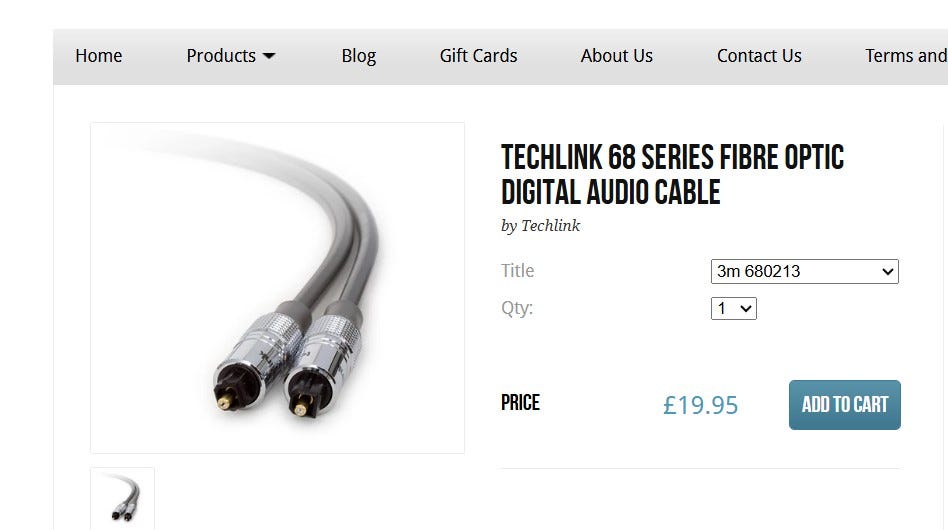This screenshot has height=530, width=948.
Task: Open the Title variant dropdown showing 3m 680213
Action: click(805, 271)
